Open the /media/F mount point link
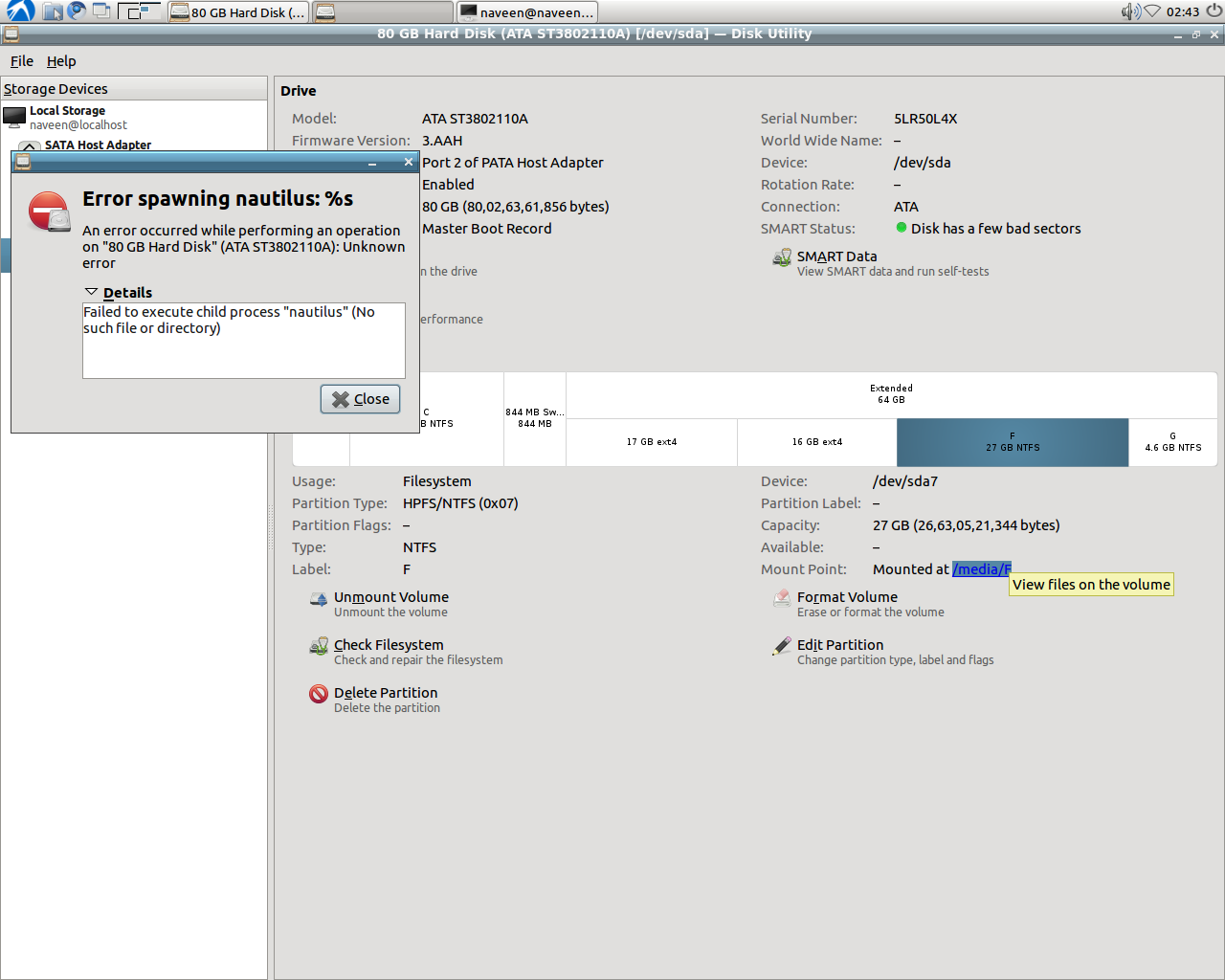This screenshot has width=1225, height=980. coord(981,569)
